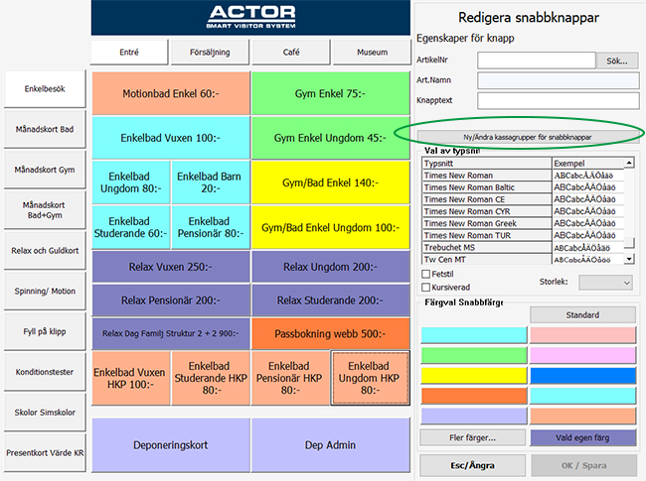
Task: Open the Café tab
Action: click(x=291, y=52)
